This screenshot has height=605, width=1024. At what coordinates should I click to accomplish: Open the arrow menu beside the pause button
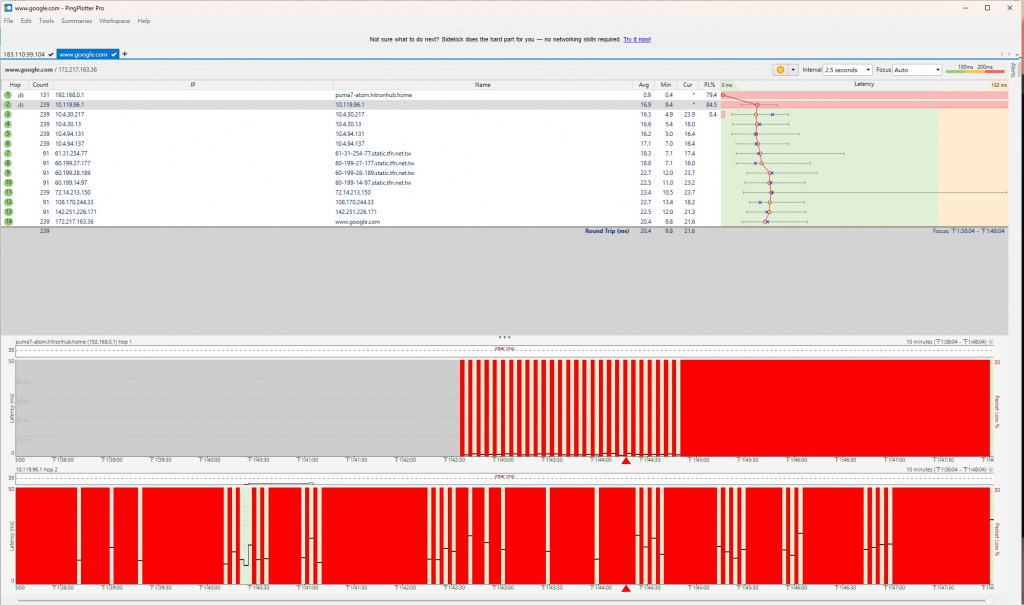[x=793, y=69]
